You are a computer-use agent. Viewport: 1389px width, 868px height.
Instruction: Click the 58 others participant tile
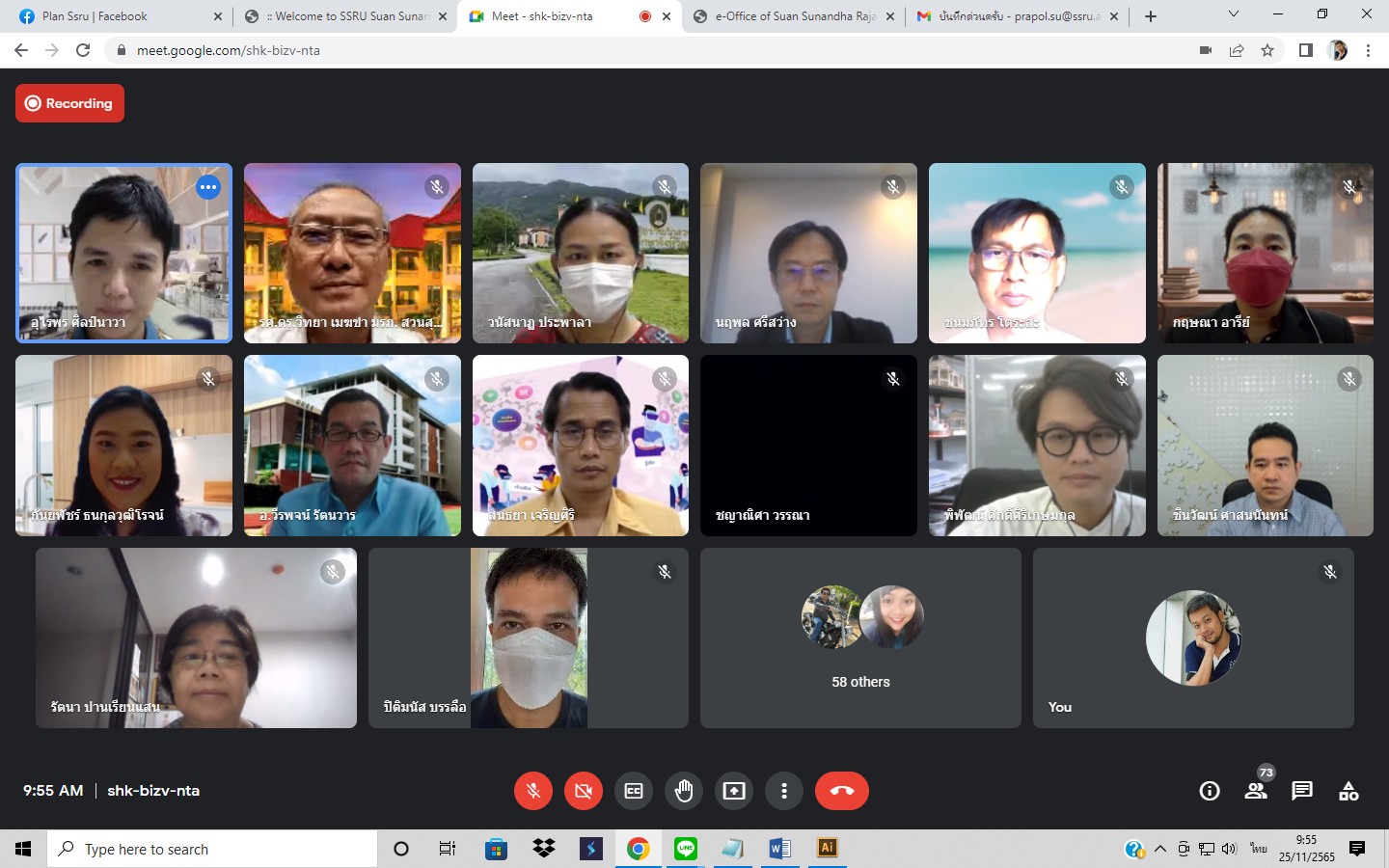860,638
